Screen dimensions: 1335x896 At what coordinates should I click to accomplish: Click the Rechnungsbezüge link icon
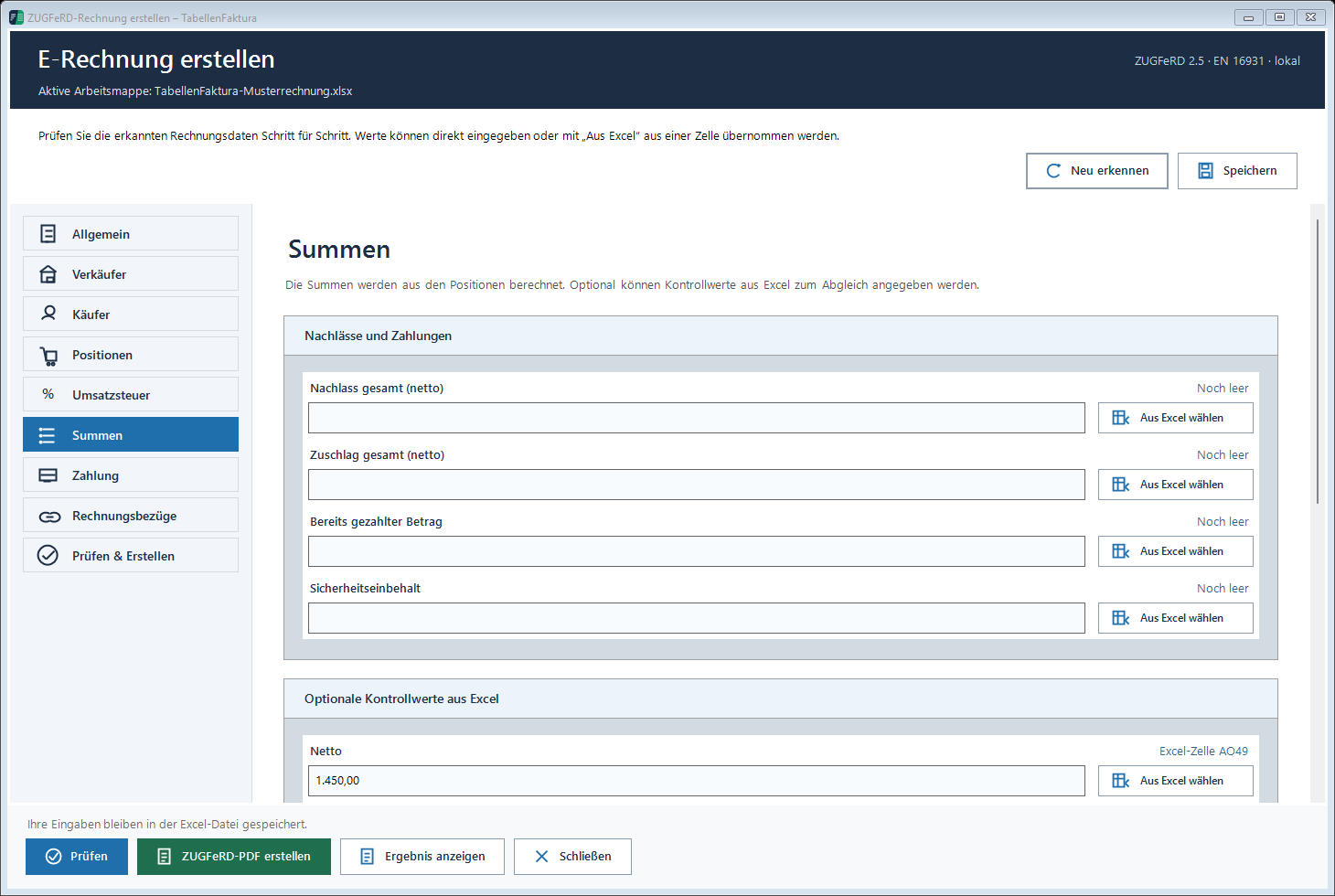49,517
